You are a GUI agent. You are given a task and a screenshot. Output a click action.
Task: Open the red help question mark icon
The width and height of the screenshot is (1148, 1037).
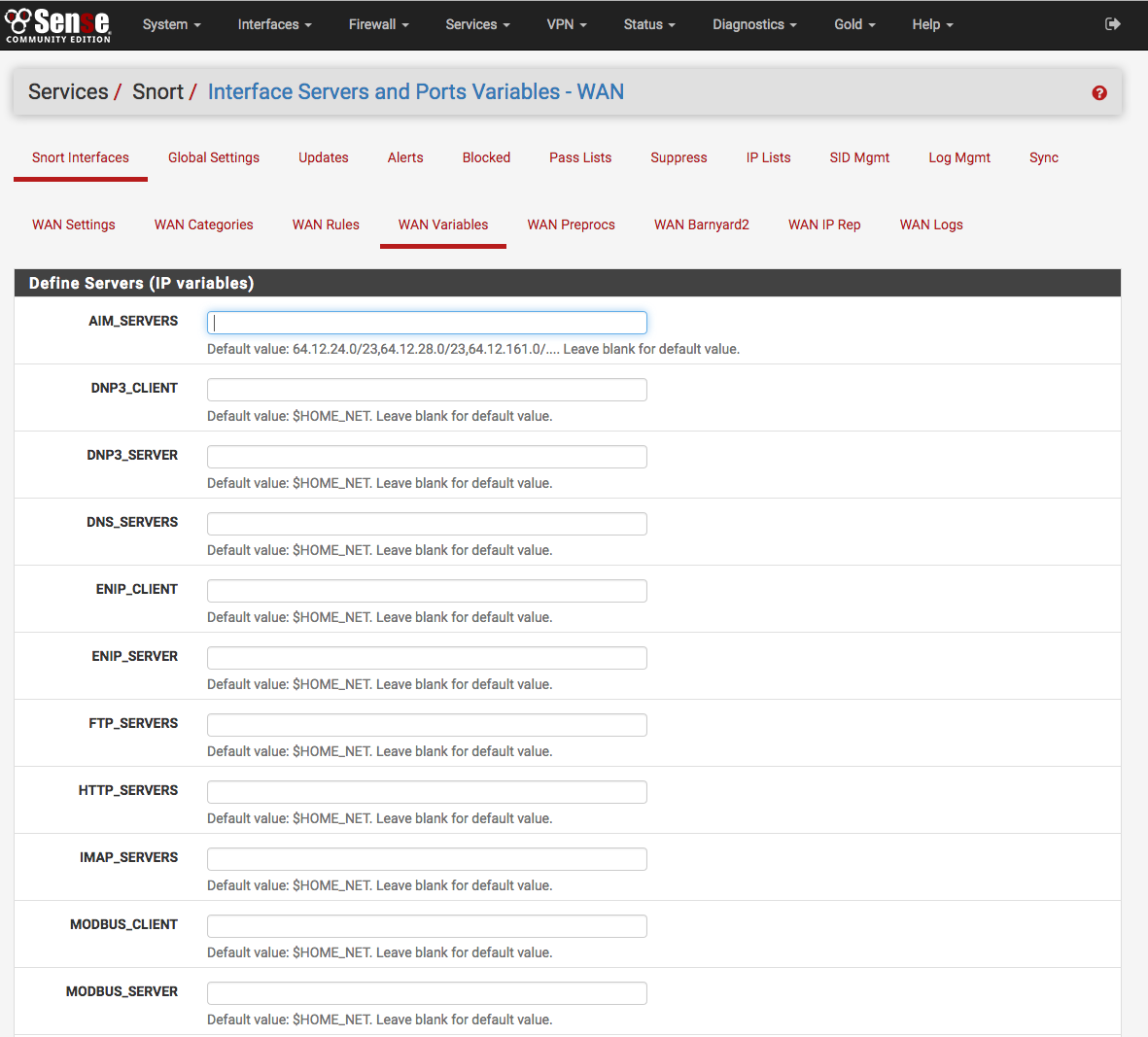pyautogui.click(x=1099, y=93)
